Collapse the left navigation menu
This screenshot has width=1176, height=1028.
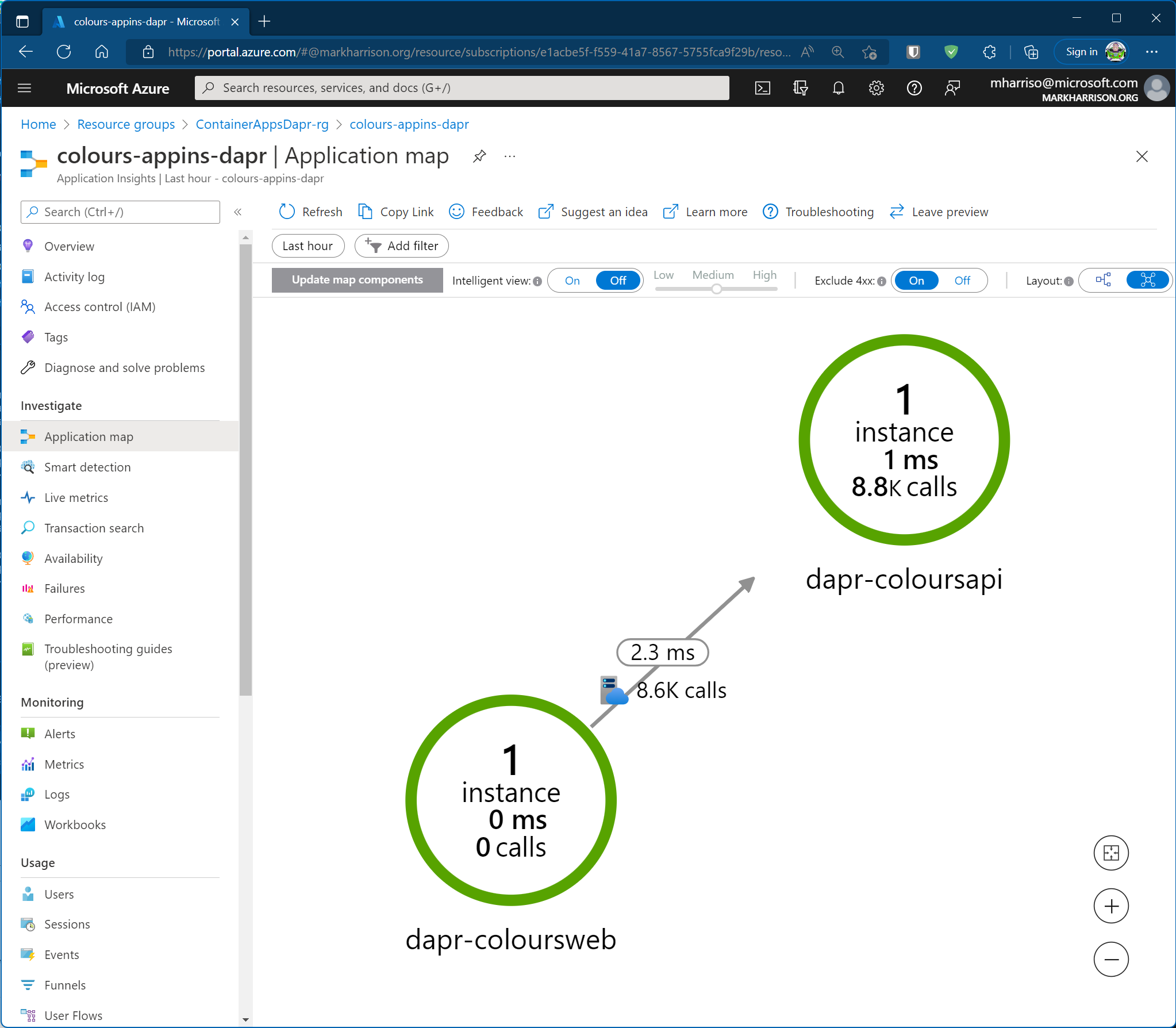(x=238, y=212)
